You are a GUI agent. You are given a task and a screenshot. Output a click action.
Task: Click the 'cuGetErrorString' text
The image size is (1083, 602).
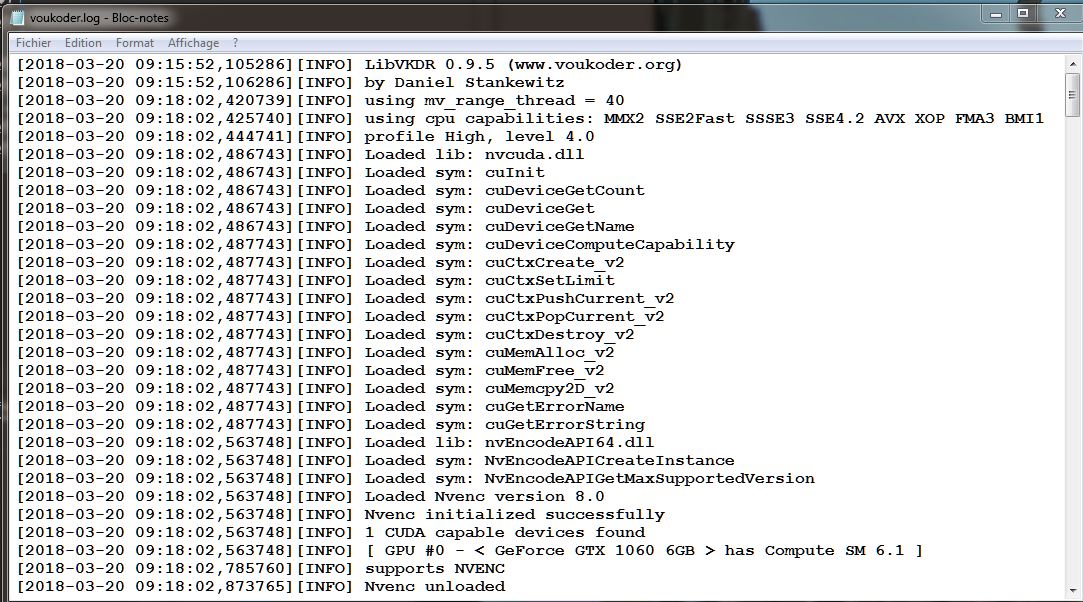[x=564, y=424]
